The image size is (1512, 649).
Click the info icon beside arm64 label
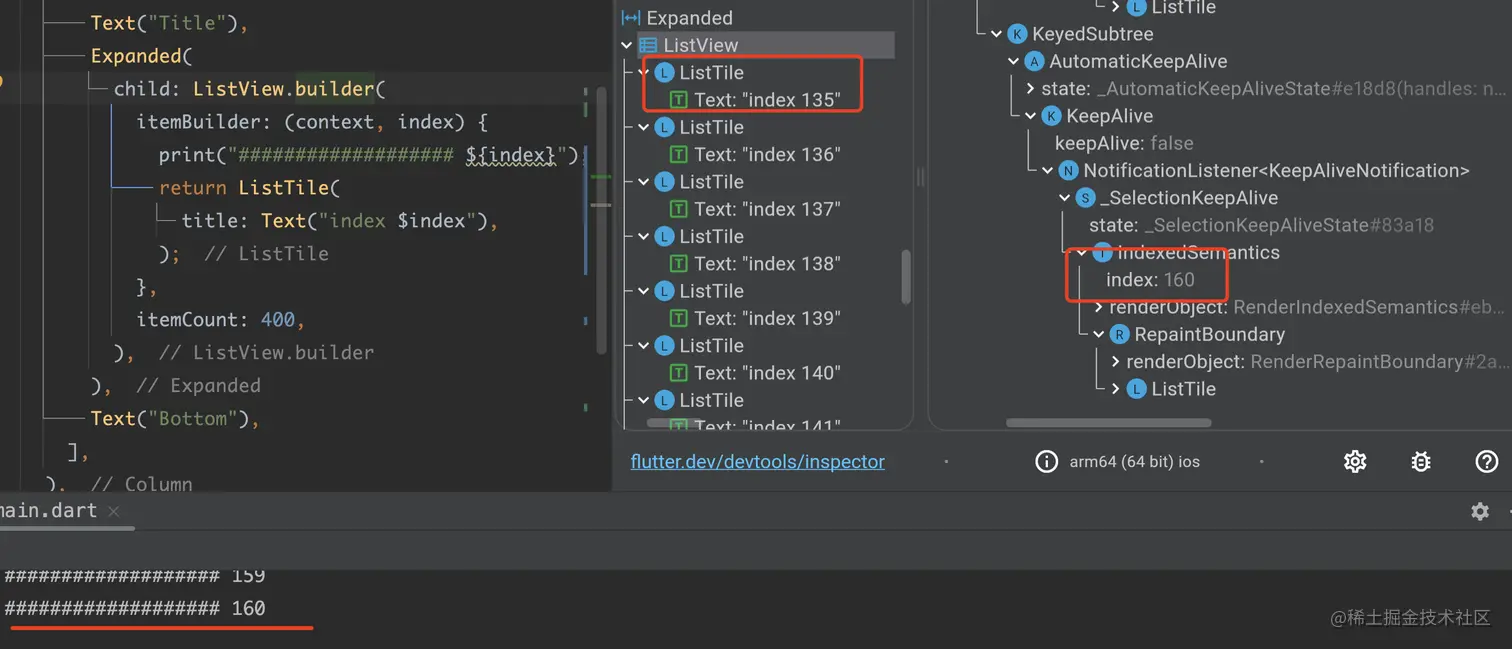point(1046,462)
